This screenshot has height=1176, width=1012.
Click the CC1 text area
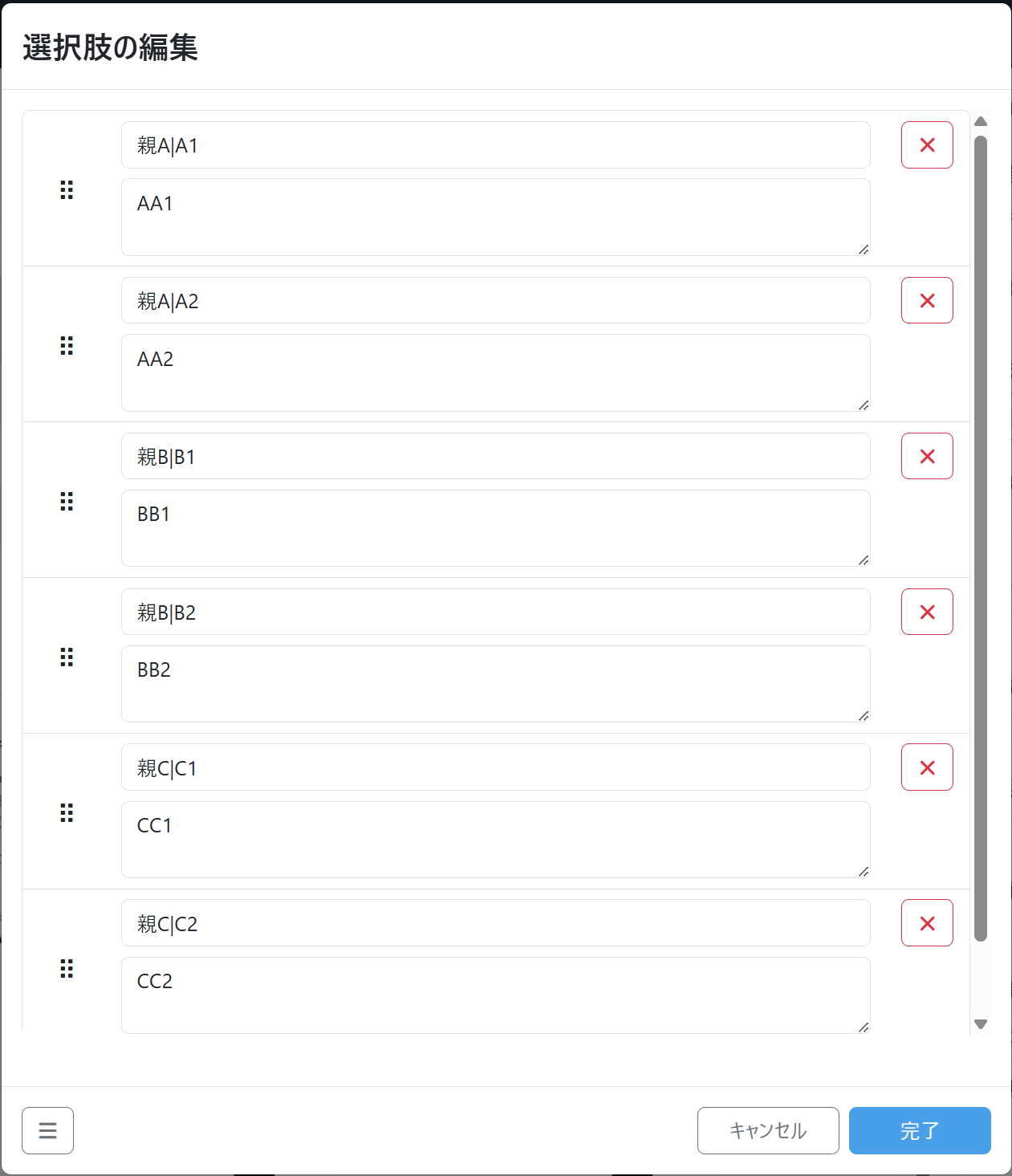pyautogui.click(x=495, y=840)
